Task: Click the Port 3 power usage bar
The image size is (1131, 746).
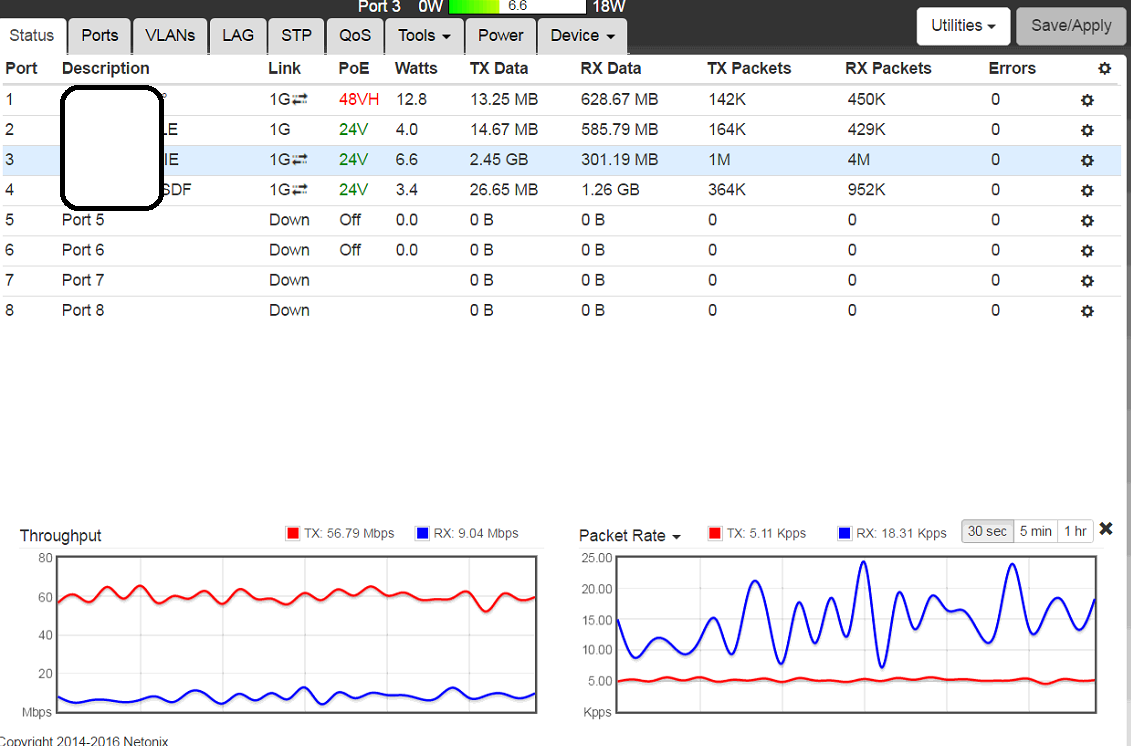Action: pyautogui.click(x=517, y=6)
